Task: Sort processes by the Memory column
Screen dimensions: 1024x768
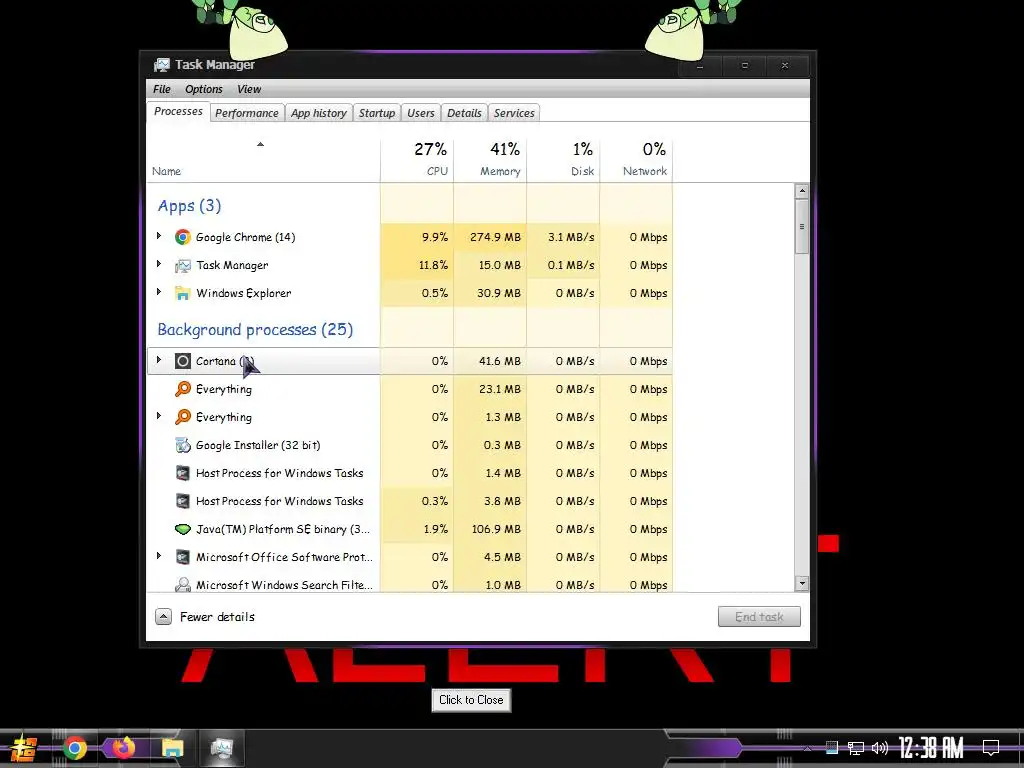Action: [490, 159]
